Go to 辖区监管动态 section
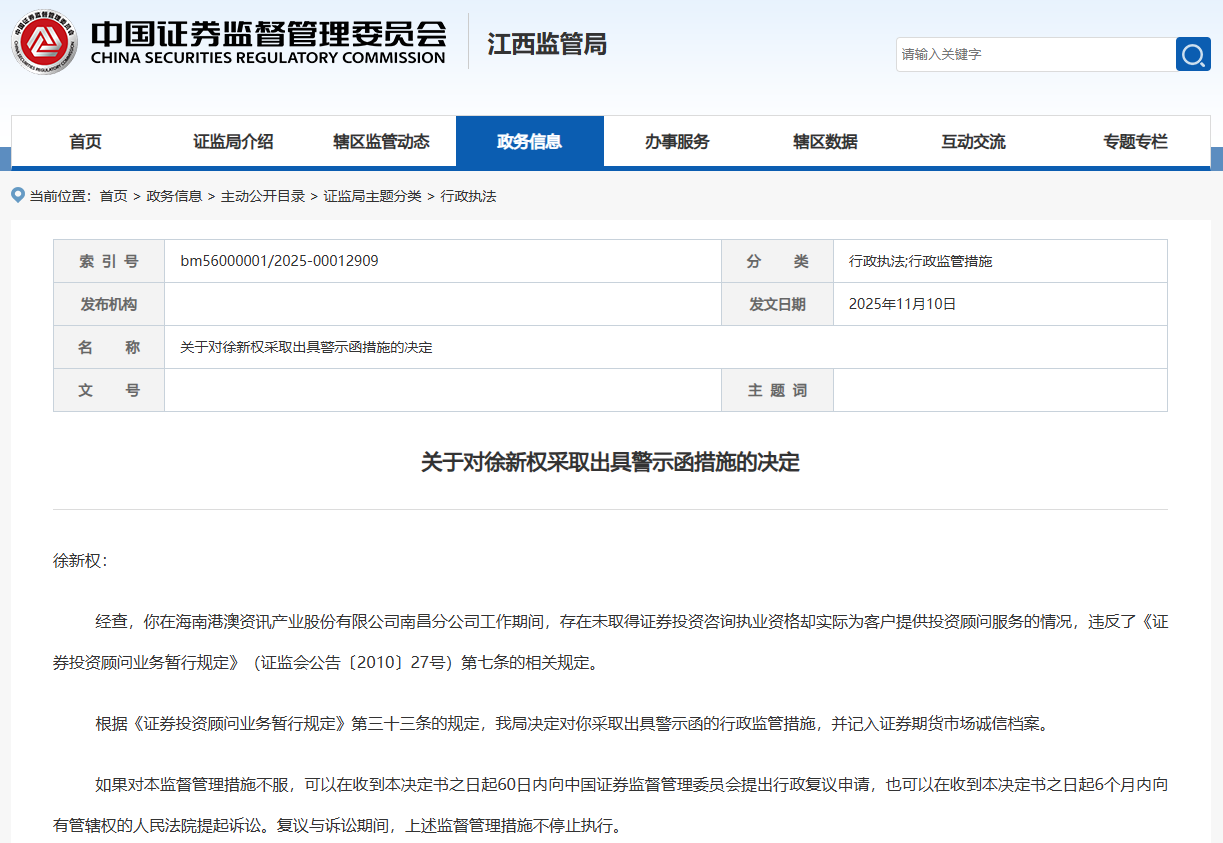1223x843 pixels. (381, 142)
